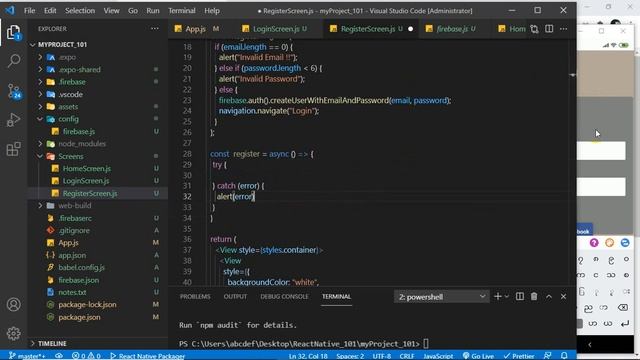Click Spaces: 2 indentation setting
Image resolution: width=640 pixels, height=360 pixels.
pyautogui.click(x=350, y=356)
